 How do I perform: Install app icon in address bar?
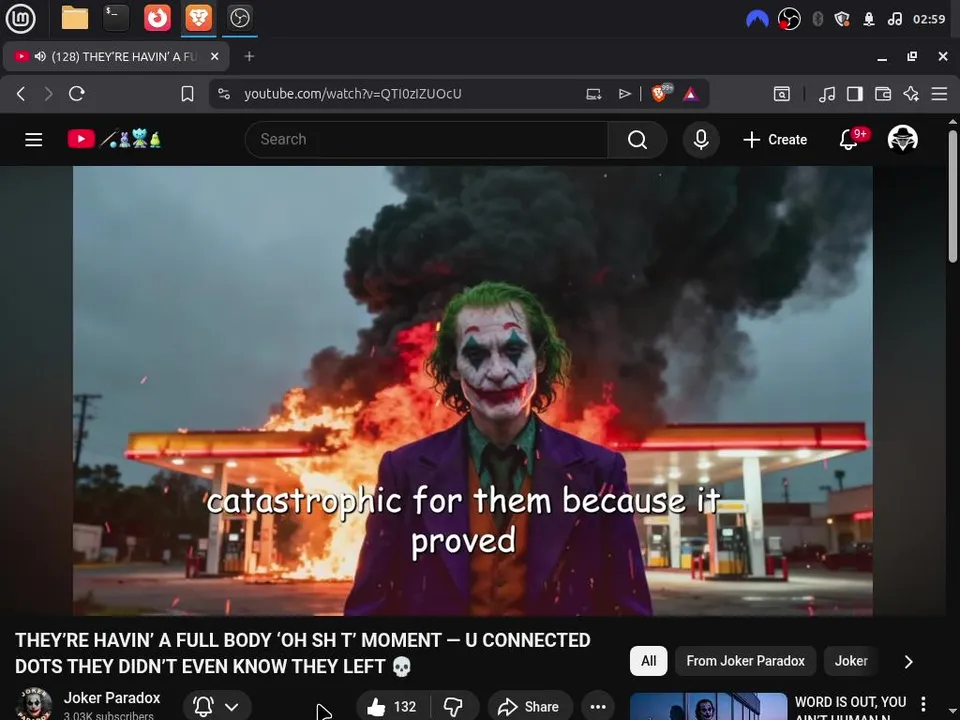click(593, 94)
